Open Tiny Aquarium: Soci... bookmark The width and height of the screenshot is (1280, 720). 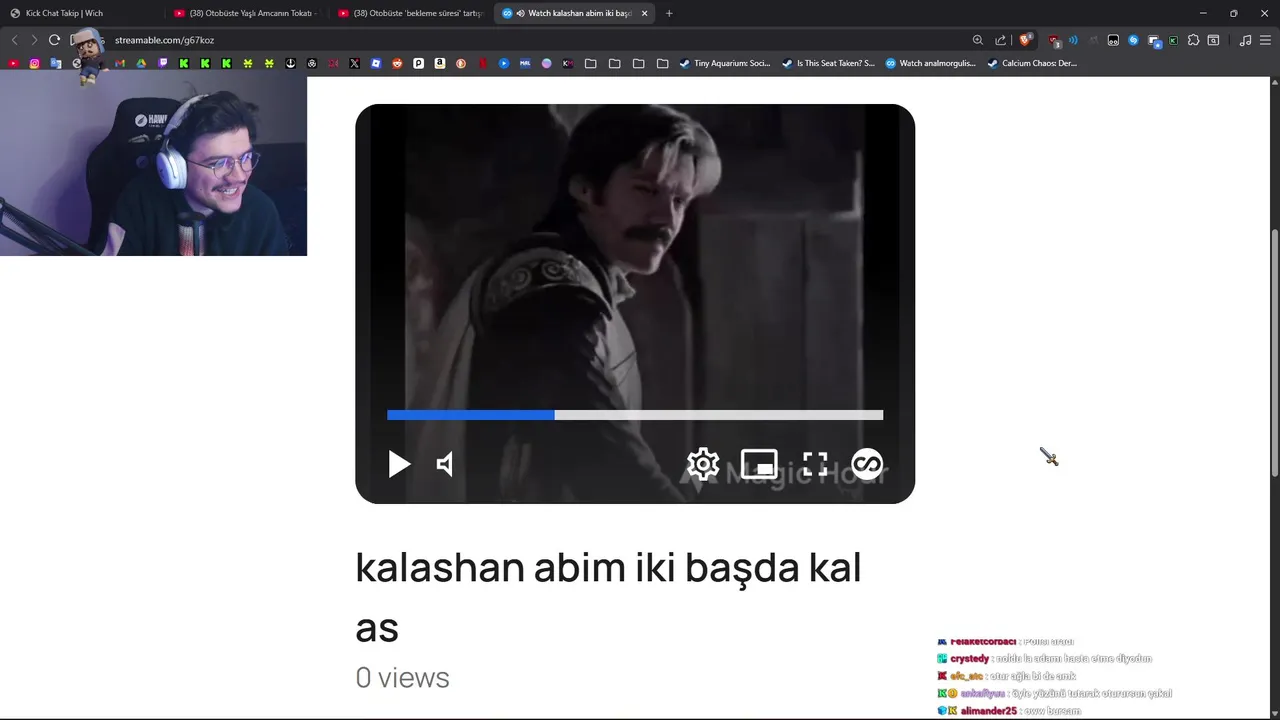pos(725,63)
